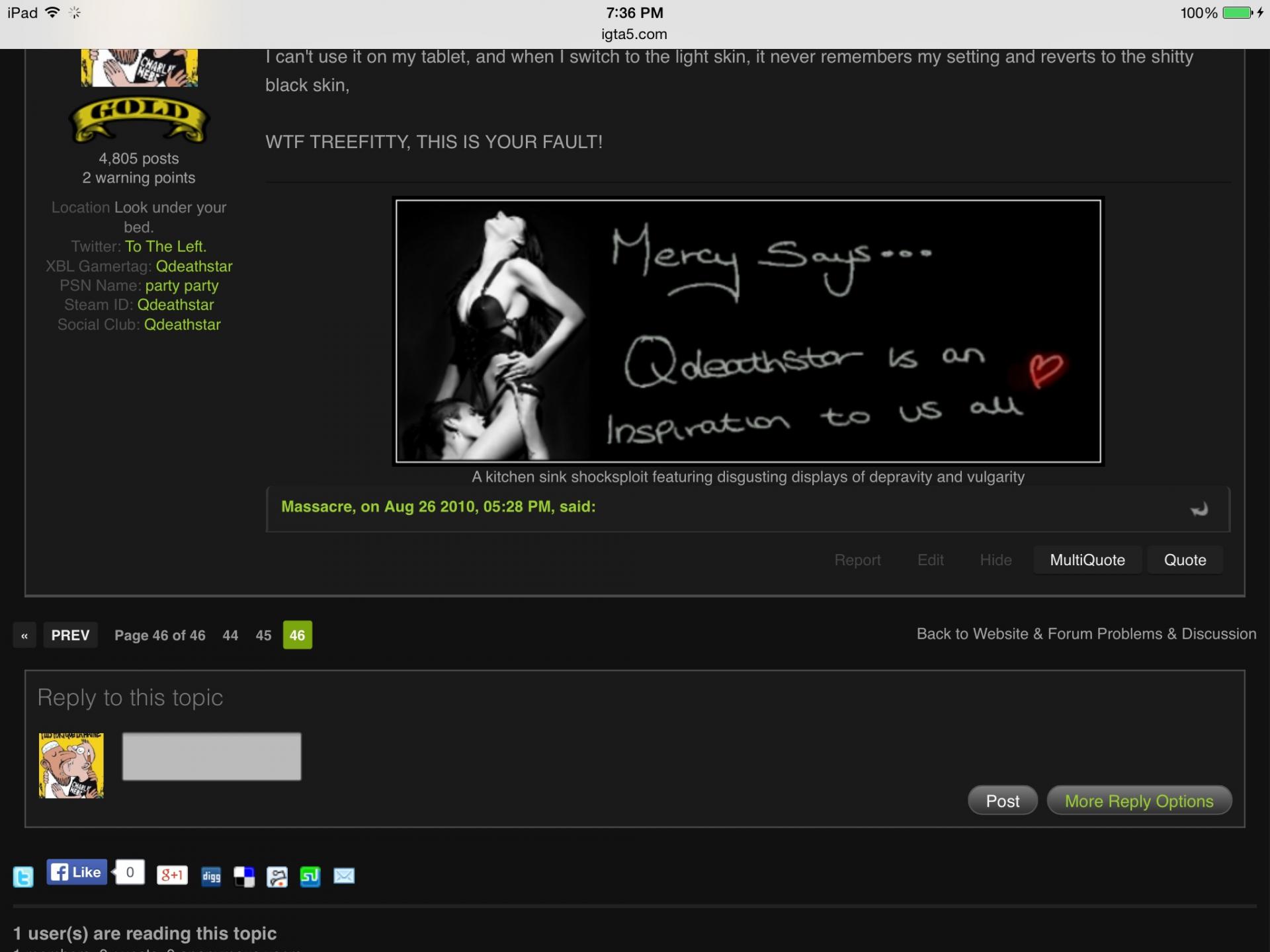The height and width of the screenshot is (952, 1270).
Task: Share topic on Digg
Action: click(211, 877)
